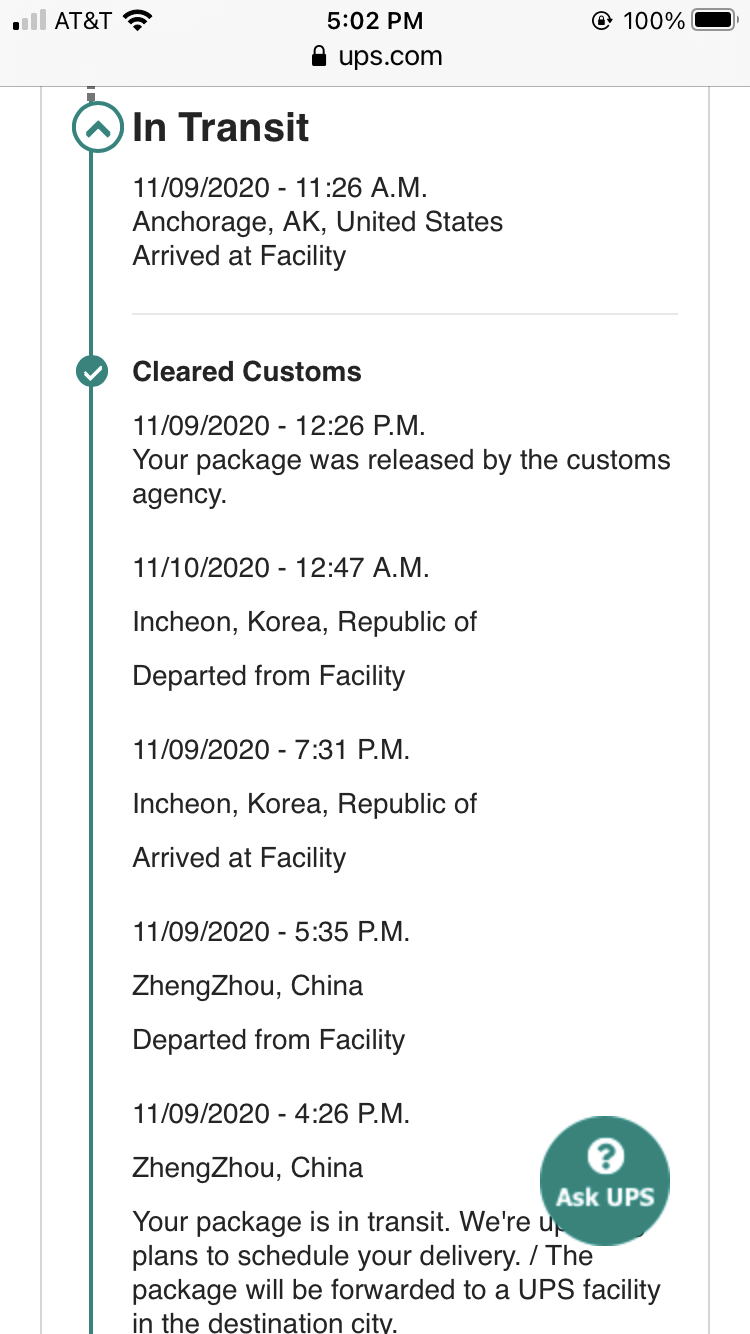This screenshot has width=750, height=1334.
Task: Tap the rotation lock status icon
Action: [602, 20]
